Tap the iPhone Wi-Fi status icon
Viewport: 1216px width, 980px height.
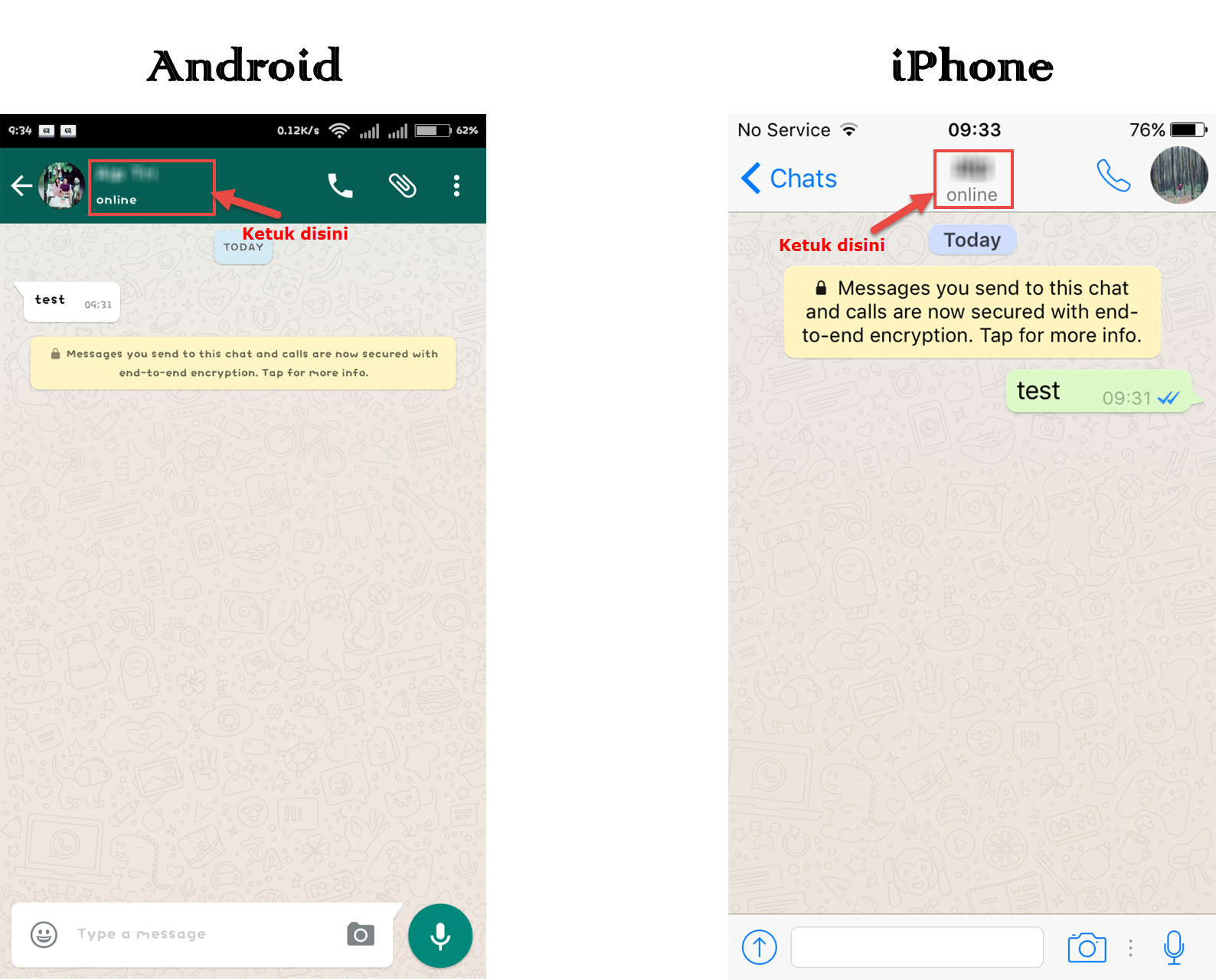click(x=849, y=129)
